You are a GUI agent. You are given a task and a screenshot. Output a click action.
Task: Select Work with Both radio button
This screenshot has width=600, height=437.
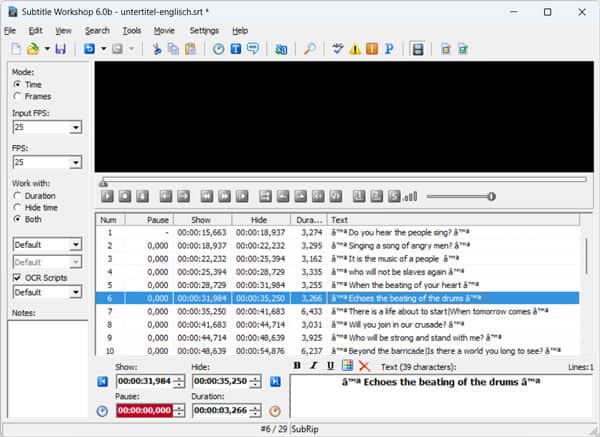point(17,219)
